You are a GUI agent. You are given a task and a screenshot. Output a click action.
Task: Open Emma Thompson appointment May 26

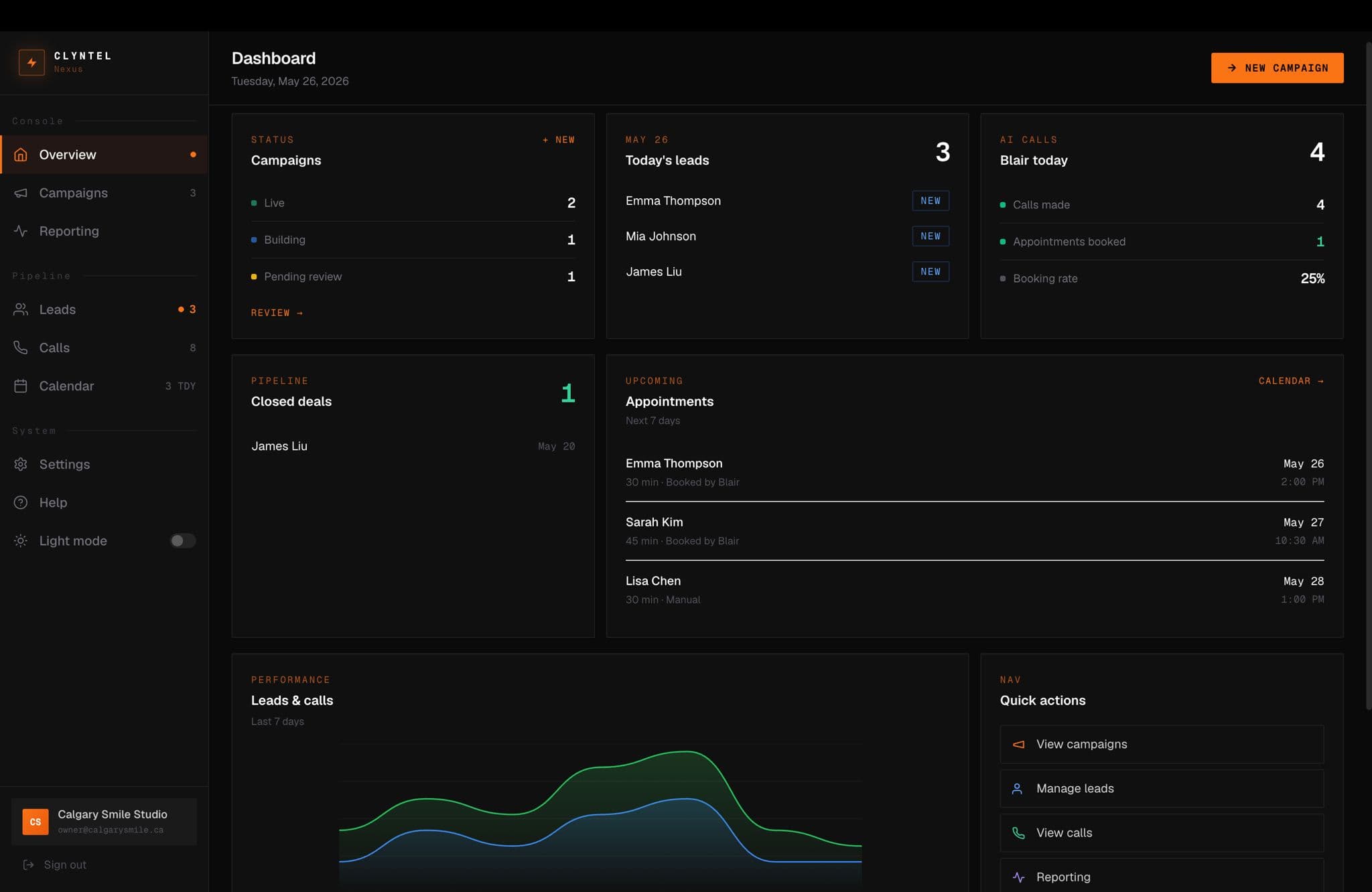pos(975,472)
